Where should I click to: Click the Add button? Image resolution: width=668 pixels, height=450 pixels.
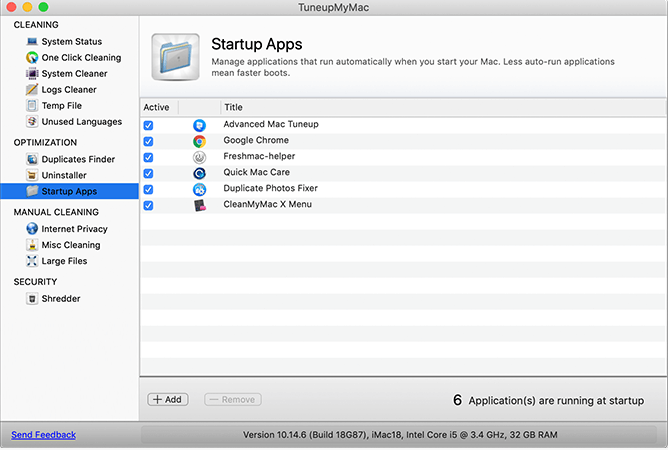(168, 399)
